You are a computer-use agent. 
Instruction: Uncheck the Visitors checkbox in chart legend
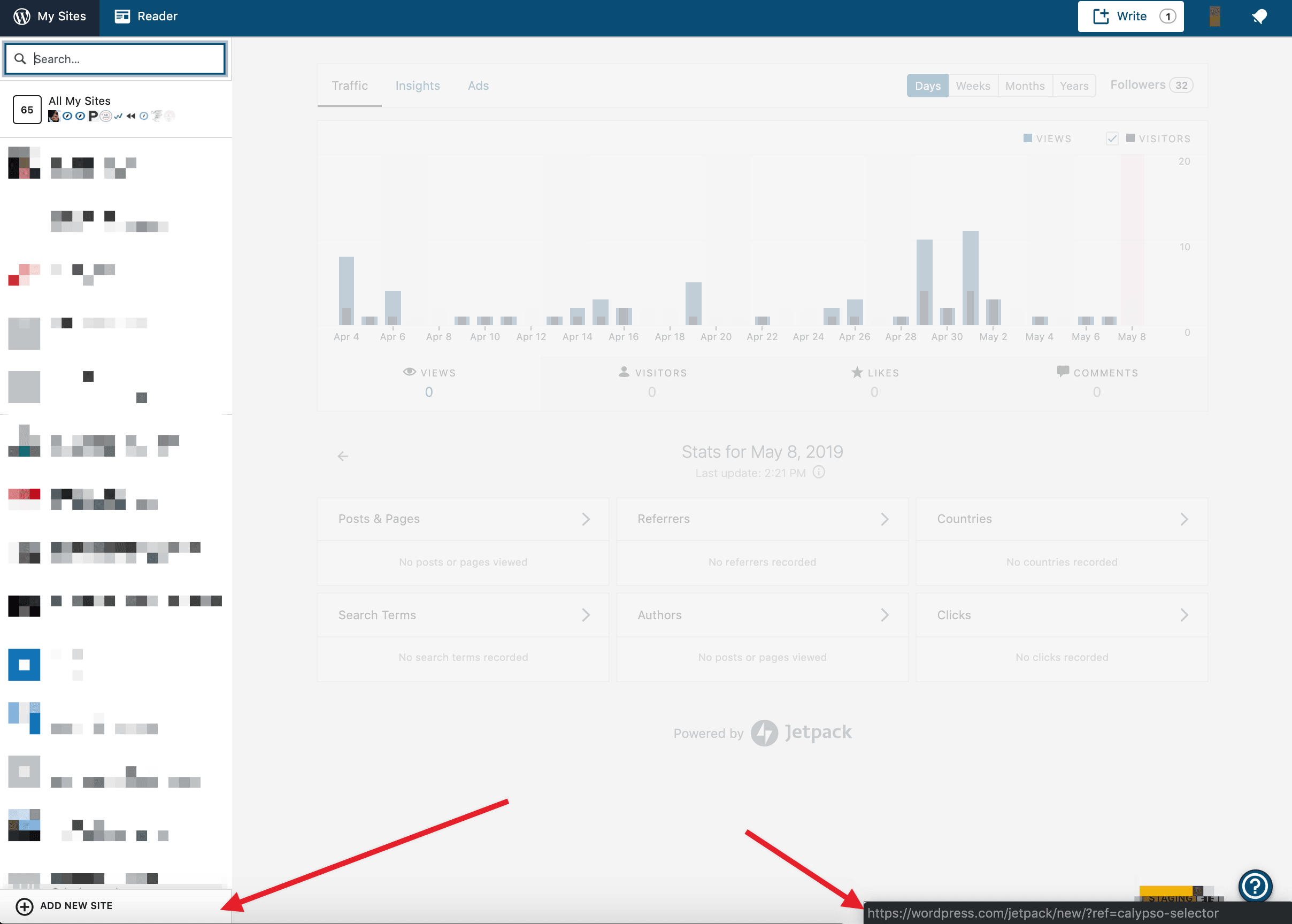pos(1112,138)
